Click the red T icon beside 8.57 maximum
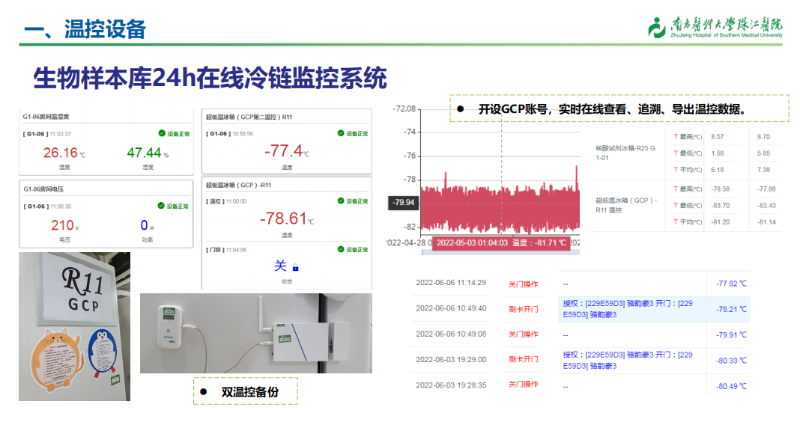Screen dimensions: 800x428 676,136
